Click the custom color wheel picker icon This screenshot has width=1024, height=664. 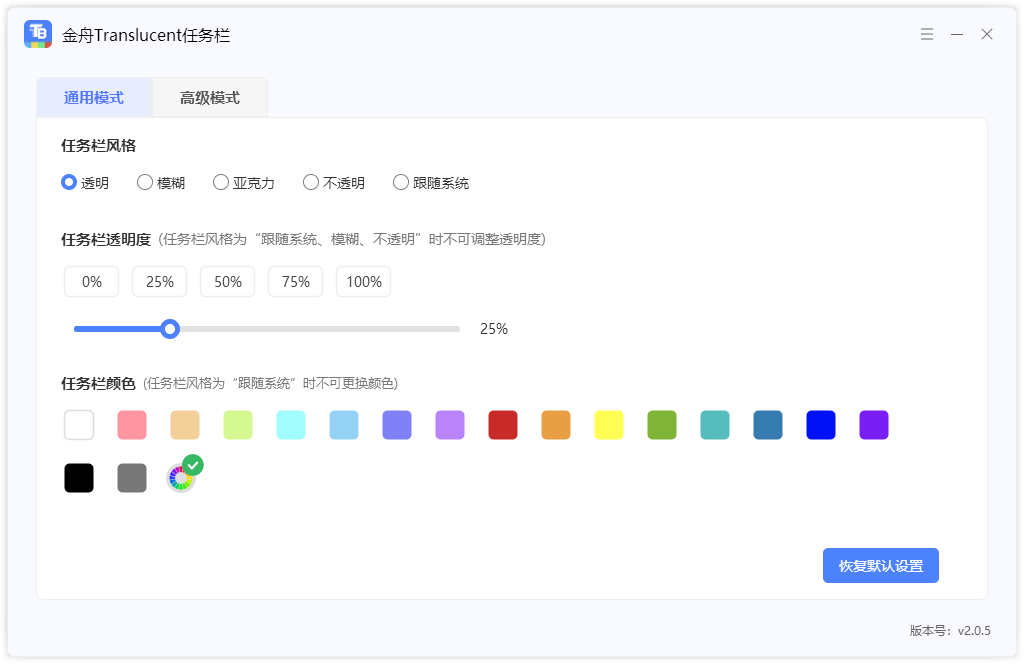pos(181,478)
